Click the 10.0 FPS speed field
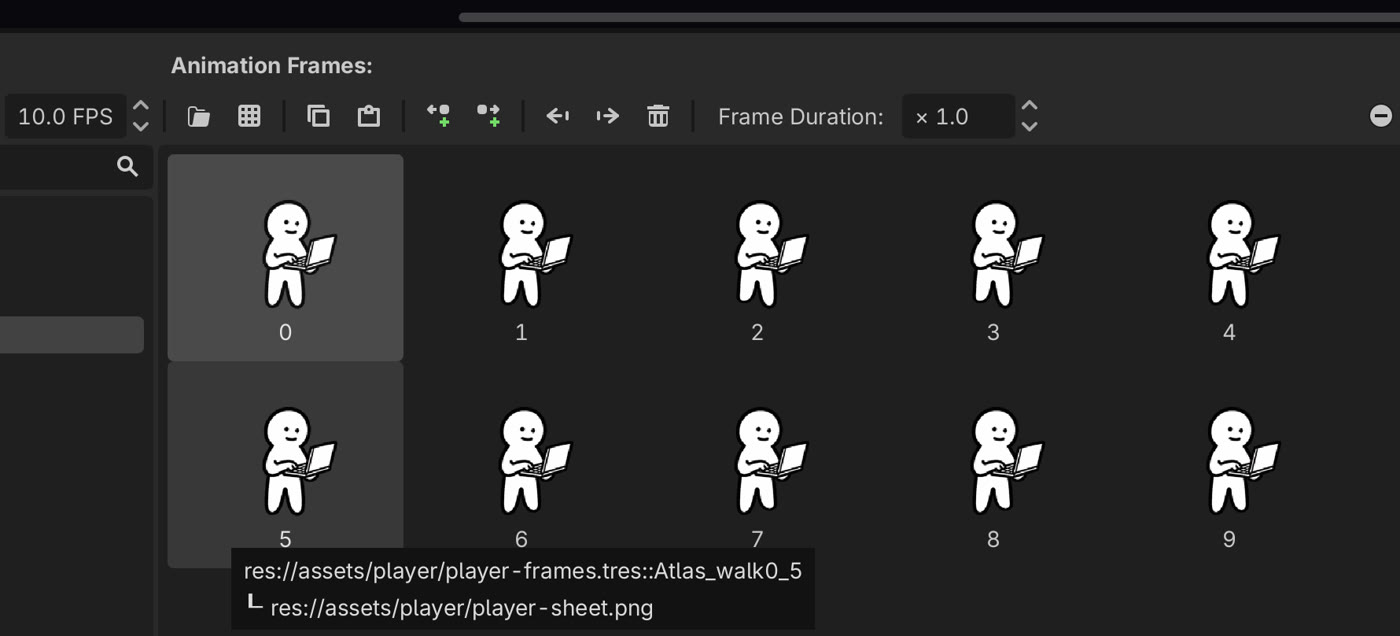The width and height of the screenshot is (1400, 636). coord(66,116)
